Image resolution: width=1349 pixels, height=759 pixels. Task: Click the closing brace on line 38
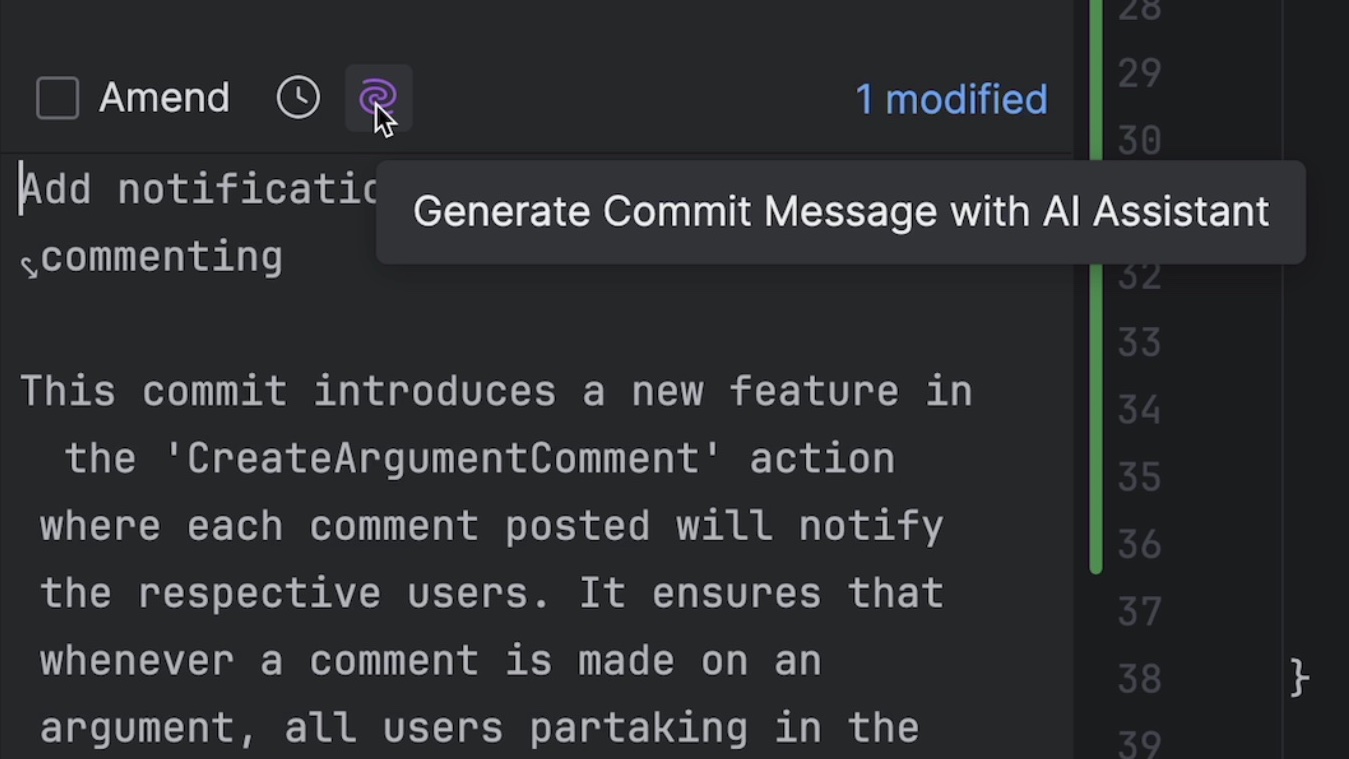tap(1298, 679)
